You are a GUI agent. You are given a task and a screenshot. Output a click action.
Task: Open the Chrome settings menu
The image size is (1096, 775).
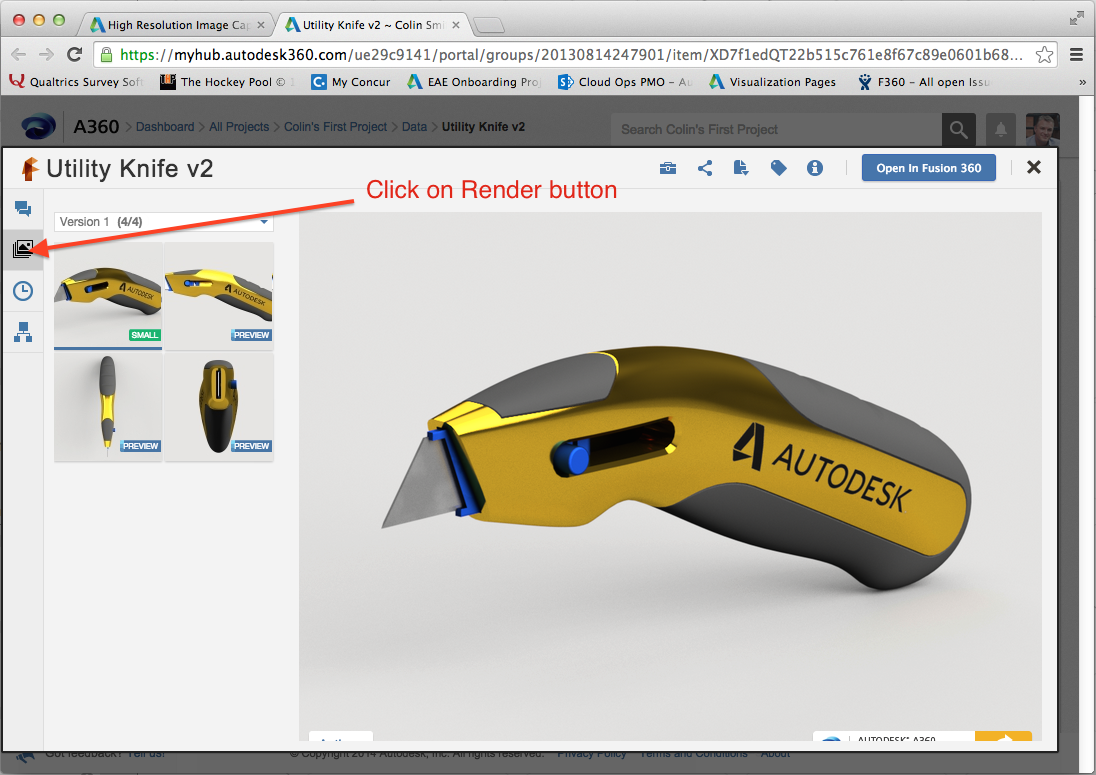click(1076, 56)
